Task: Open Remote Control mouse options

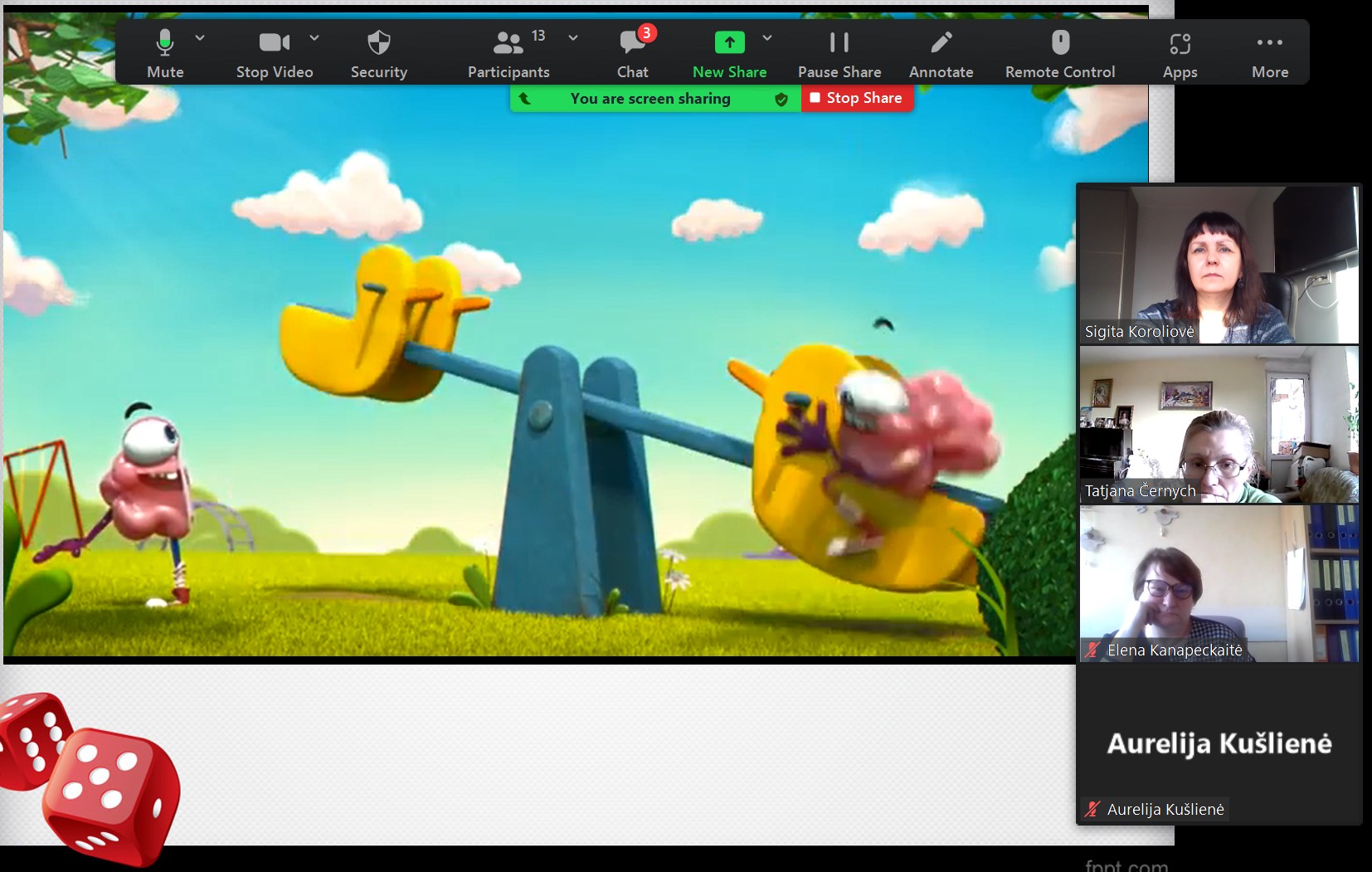Action: point(1059,53)
